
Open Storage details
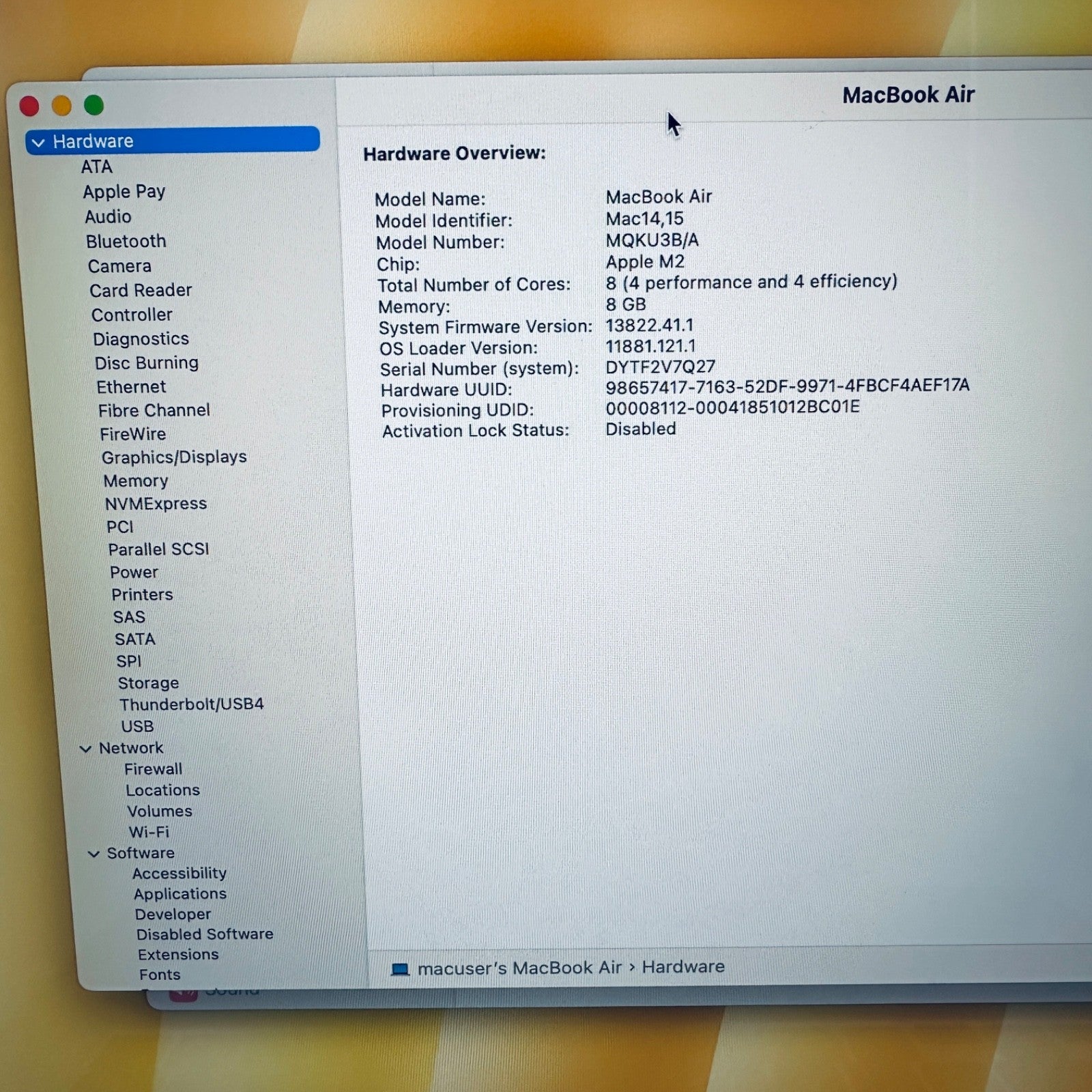[149, 682]
